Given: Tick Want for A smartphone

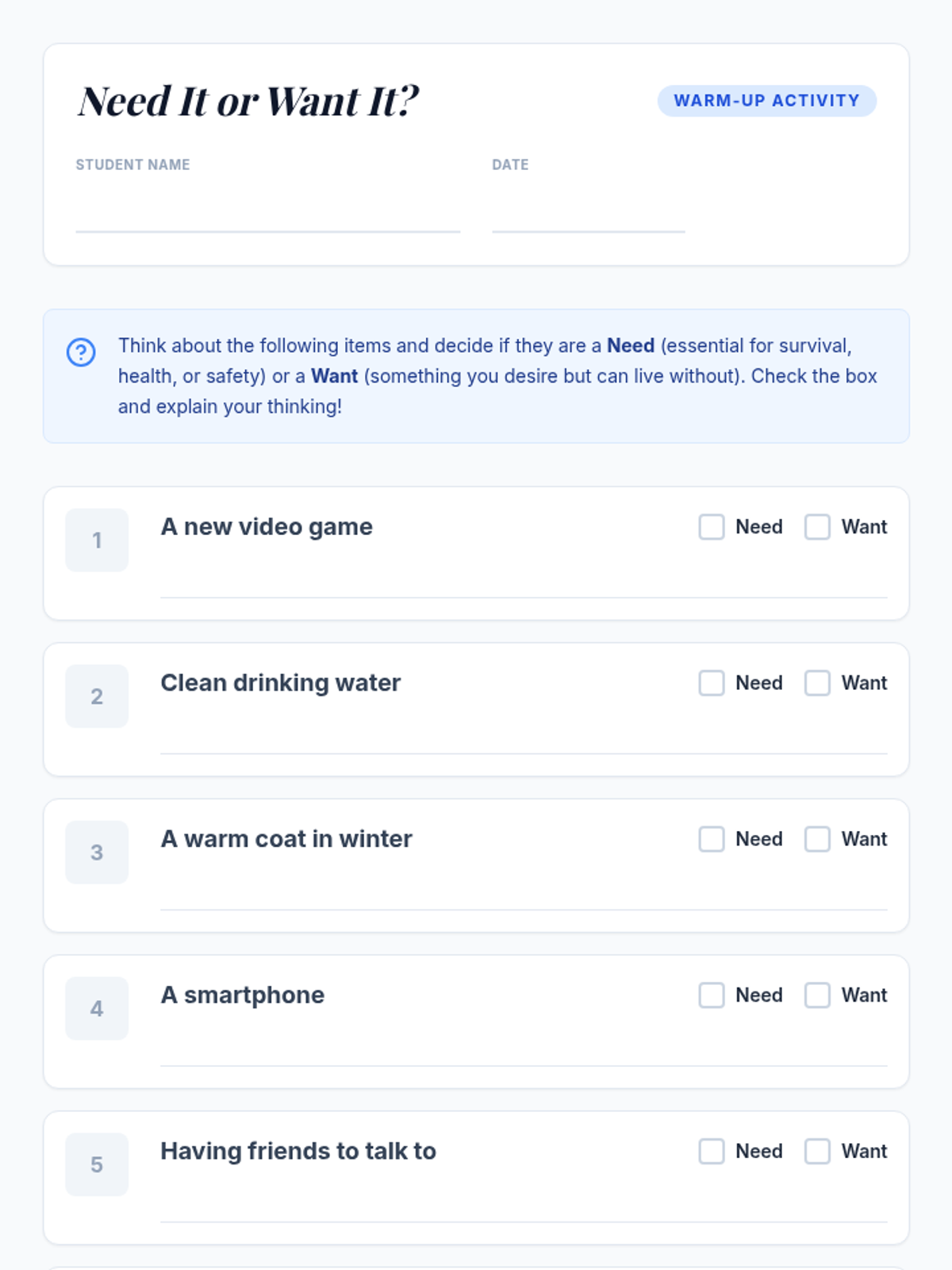Looking at the screenshot, I should point(817,995).
